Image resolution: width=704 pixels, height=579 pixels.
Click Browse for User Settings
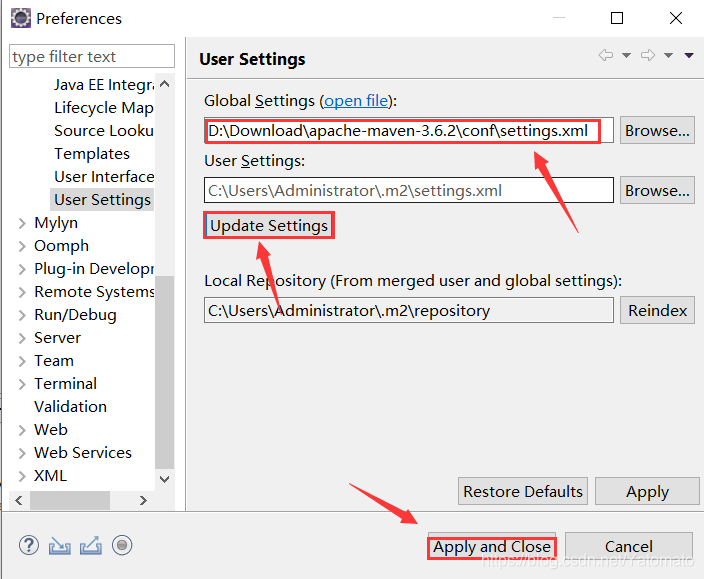(657, 190)
